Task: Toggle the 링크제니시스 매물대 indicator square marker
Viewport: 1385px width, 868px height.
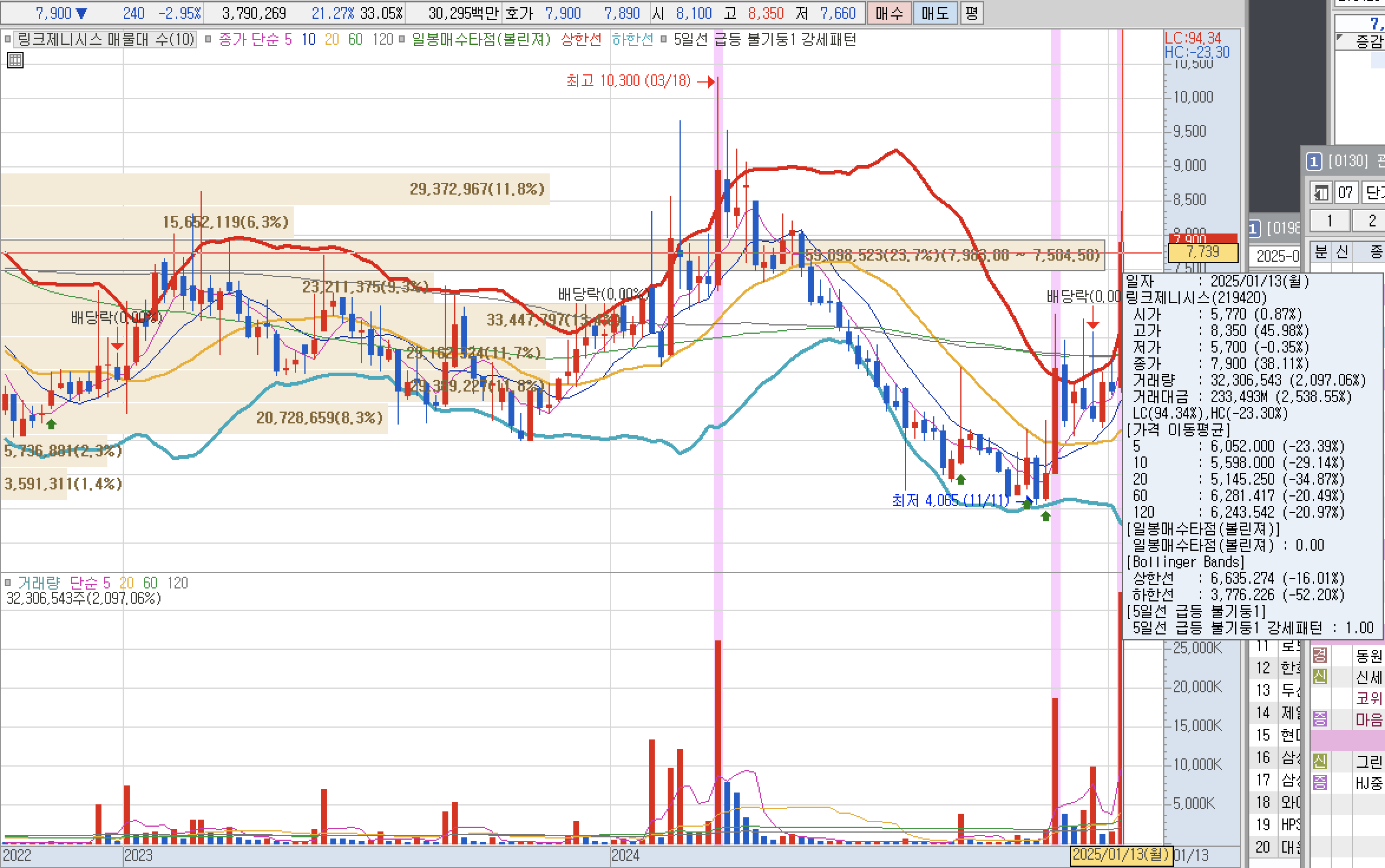Action: pyautogui.click(x=8, y=40)
